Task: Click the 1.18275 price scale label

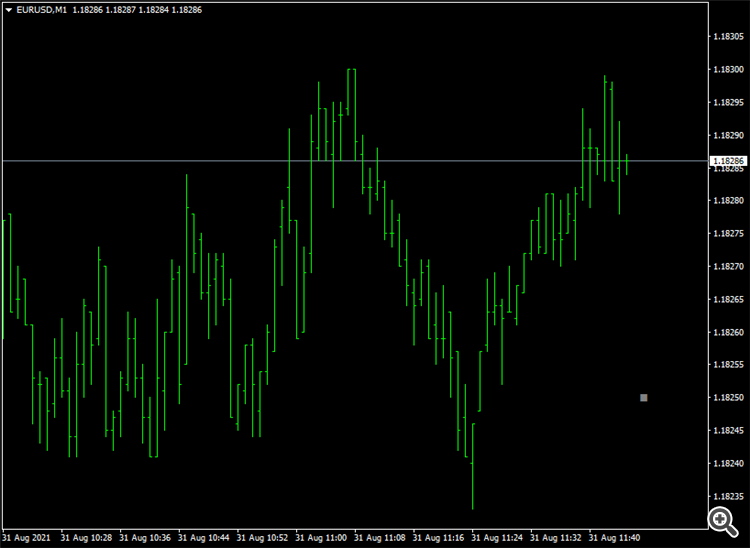Action: coord(728,233)
